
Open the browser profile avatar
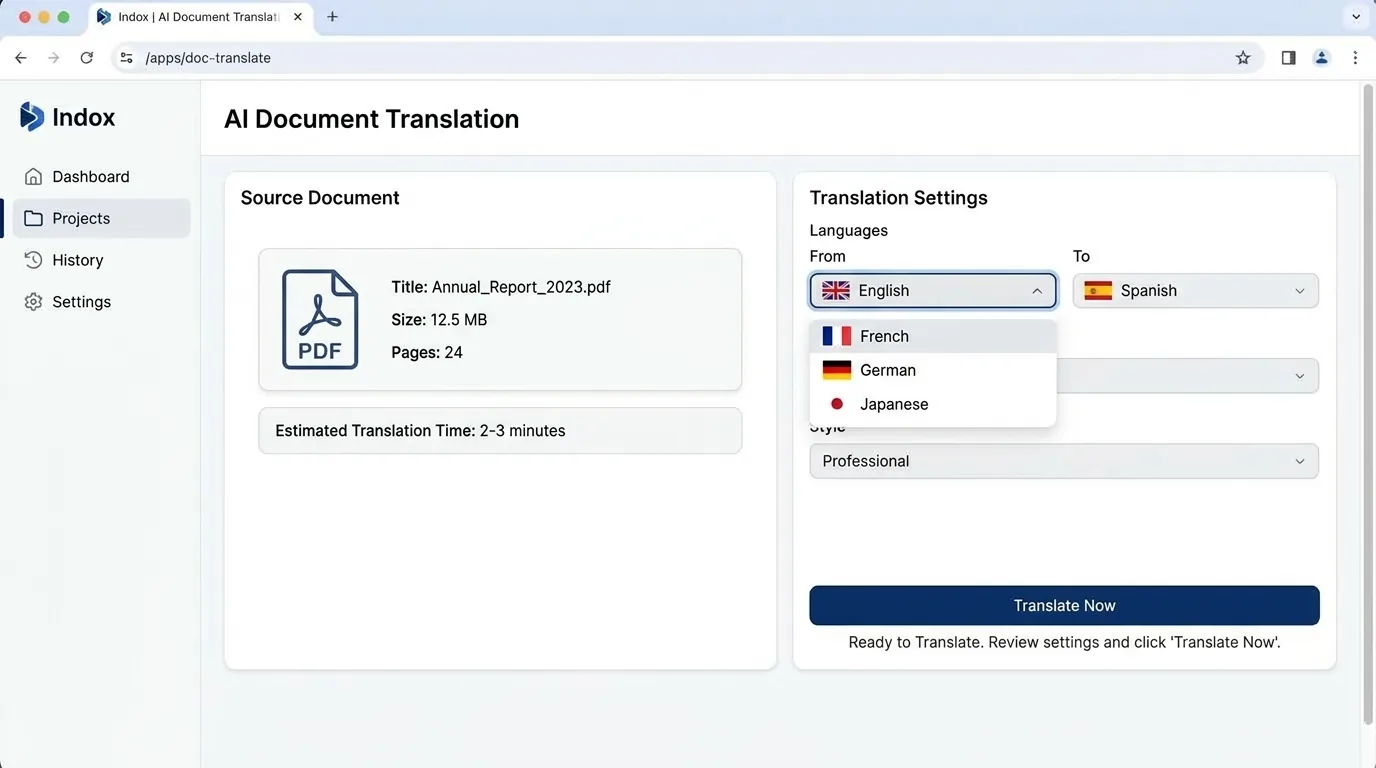pyautogui.click(x=1321, y=58)
